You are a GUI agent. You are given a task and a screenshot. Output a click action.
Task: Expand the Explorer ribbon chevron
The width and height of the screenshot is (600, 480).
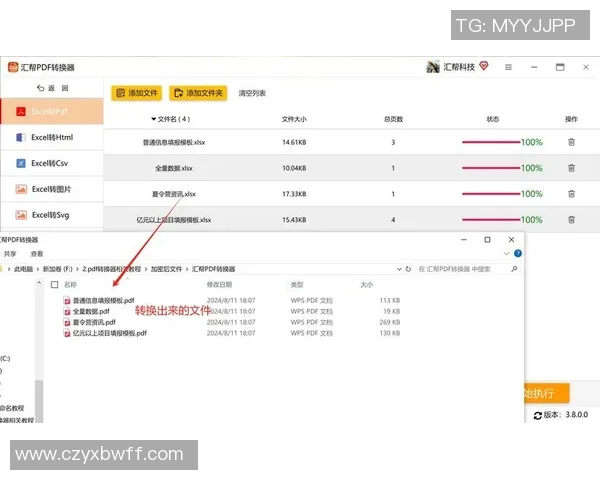(x=506, y=253)
